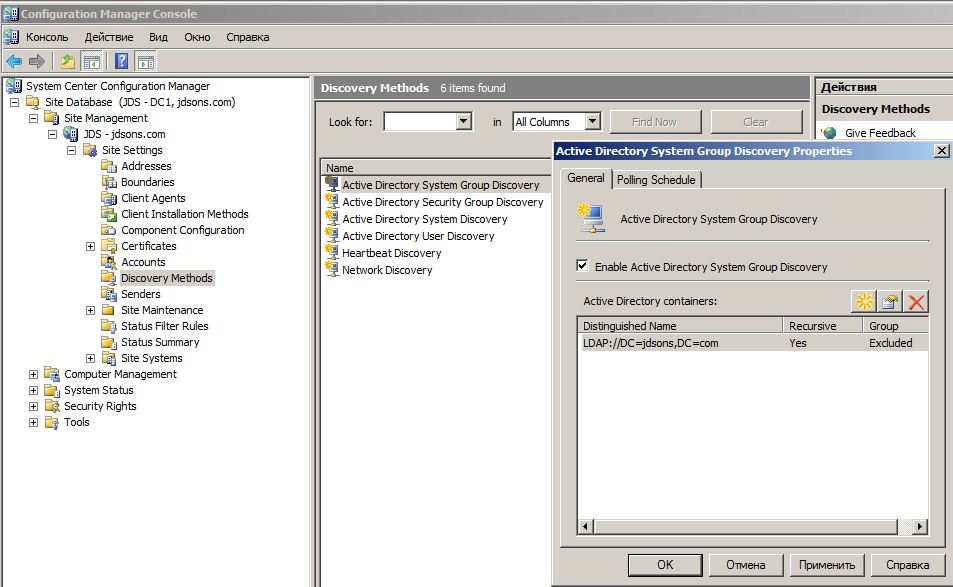Open the Справка menu

[x=248, y=37]
